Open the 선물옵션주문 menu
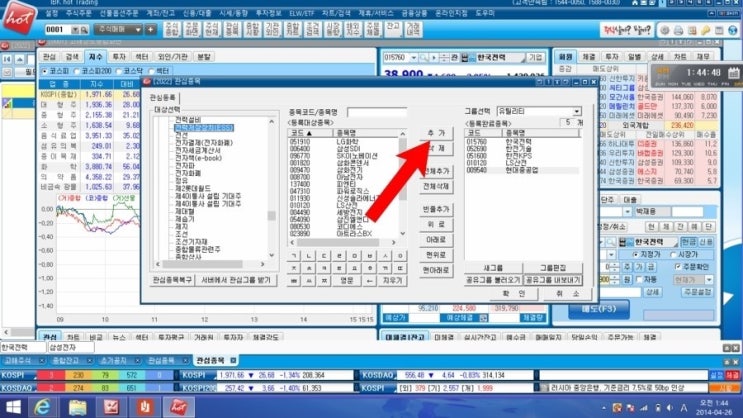This screenshot has height=418, width=743. pyautogui.click(x=118, y=13)
